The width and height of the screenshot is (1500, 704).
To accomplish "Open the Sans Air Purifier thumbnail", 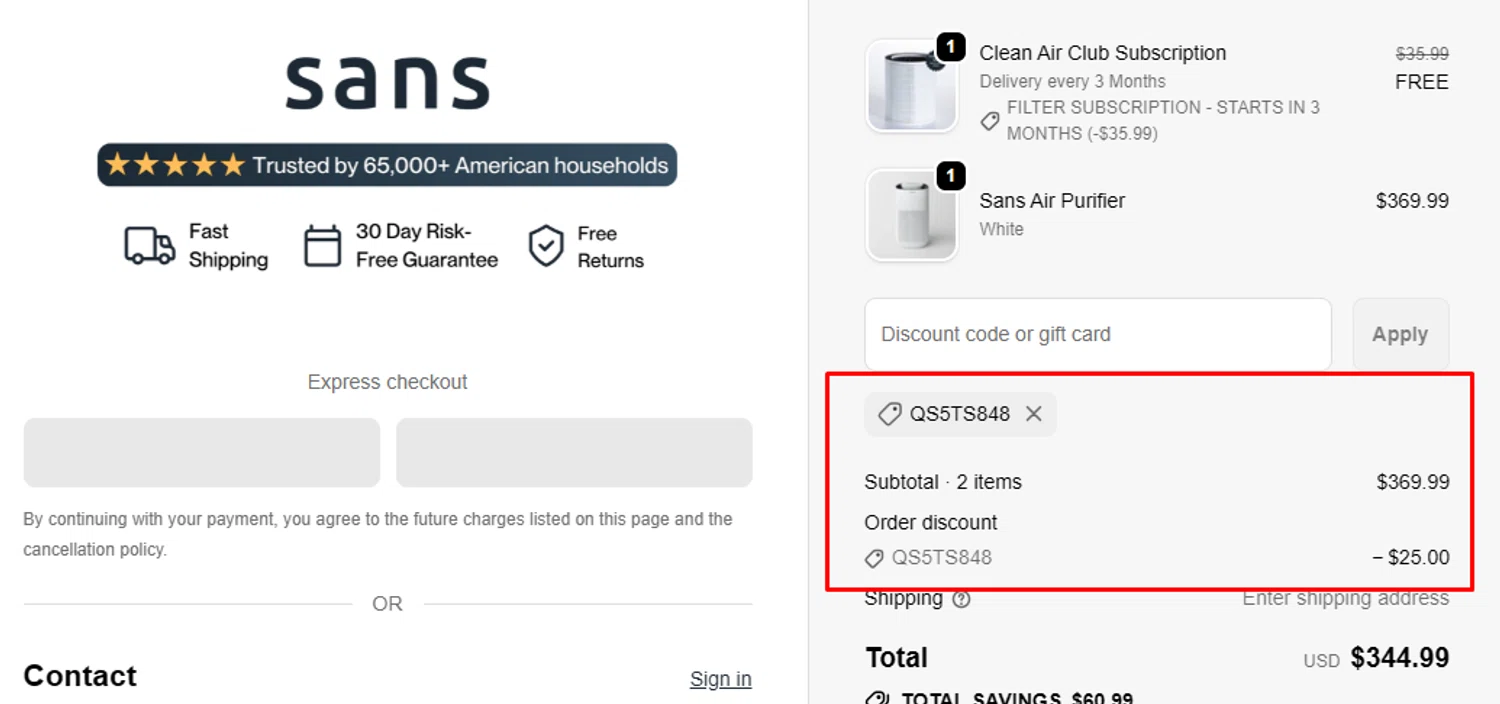I will click(911, 215).
